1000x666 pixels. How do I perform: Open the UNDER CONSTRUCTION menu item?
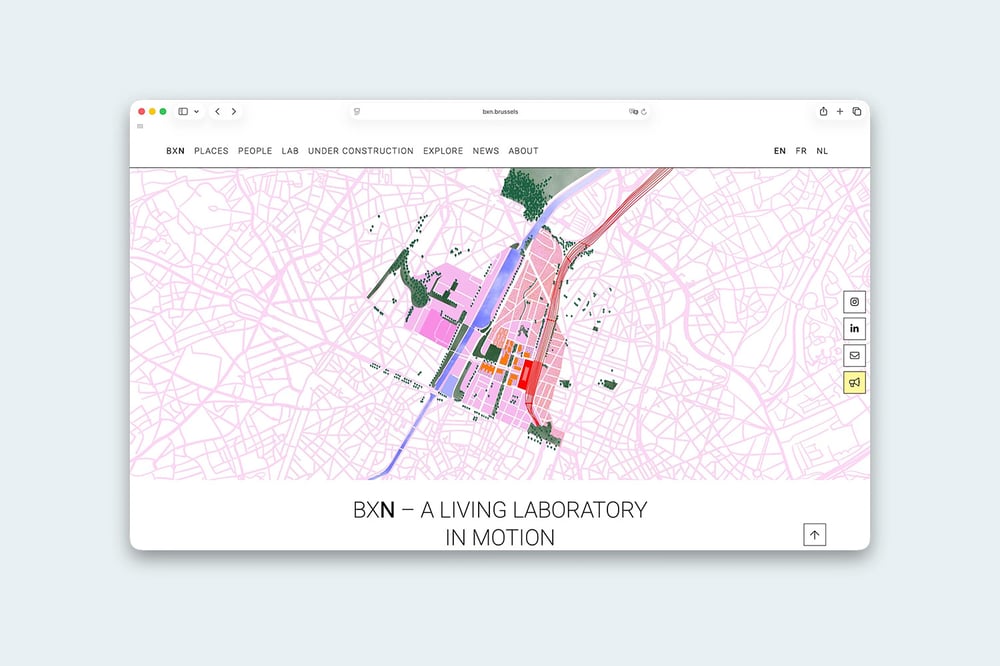click(361, 151)
